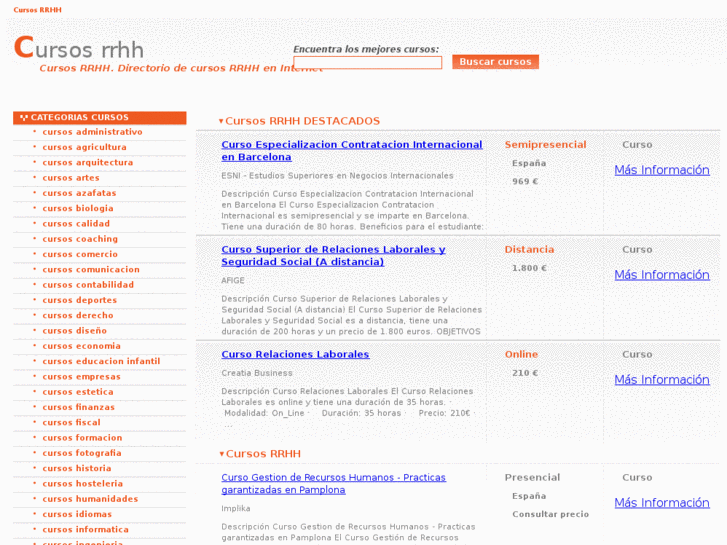Image resolution: width=727 pixels, height=545 pixels.
Task: Open cursos agricultura category
Action: [x=84, y=147]
